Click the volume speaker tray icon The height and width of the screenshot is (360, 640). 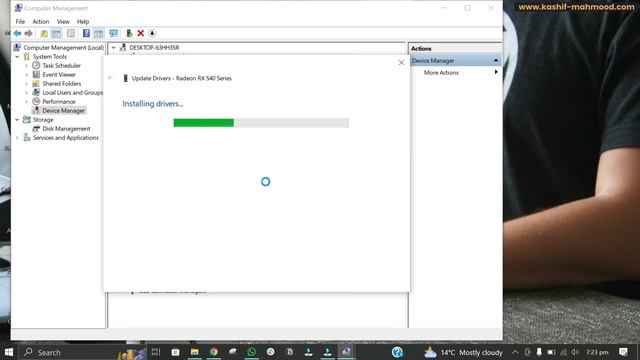pos(575,352)
